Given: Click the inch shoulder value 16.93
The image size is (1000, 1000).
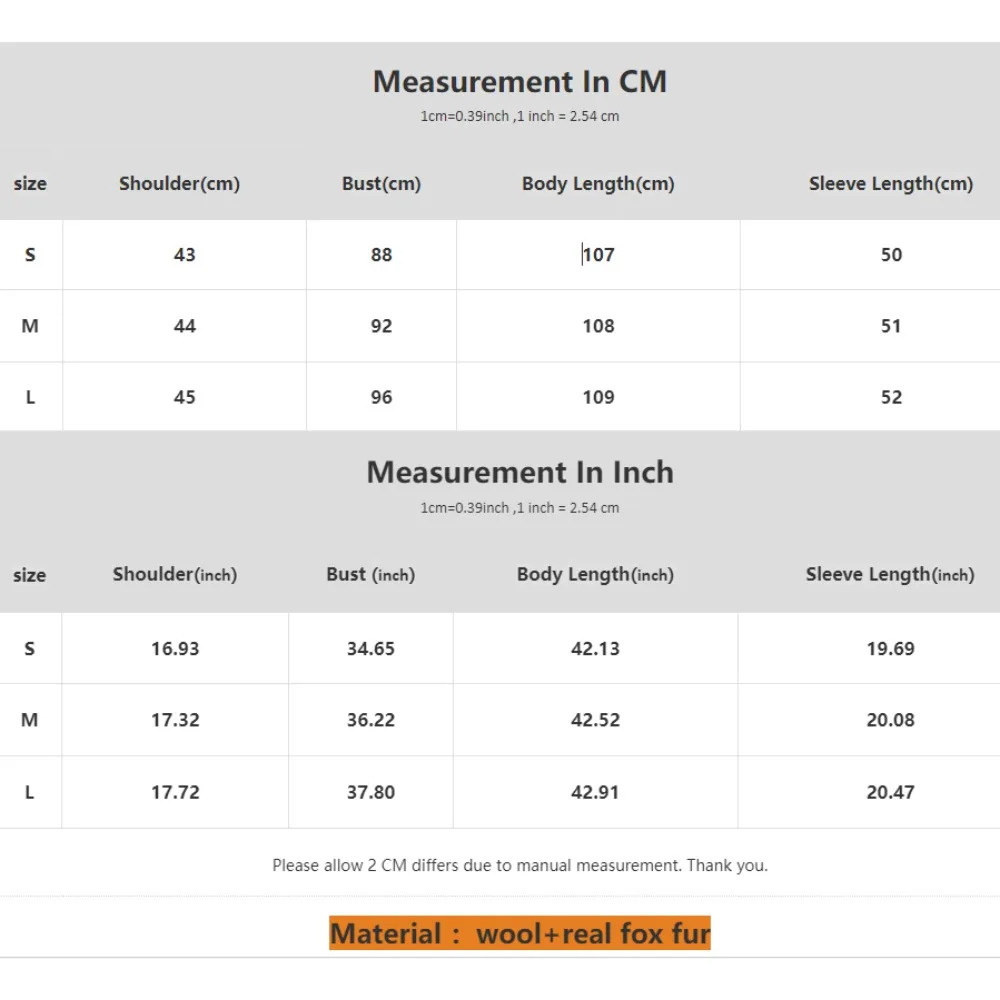Looking at the screenshot, I should coord(175,649).
